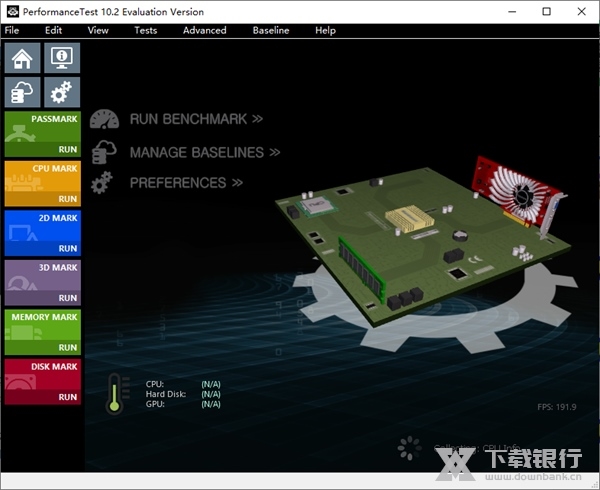Open the Tests menu
The height and width of the screenshot is (490, 600).
pyautogui.click(x=145, y=30)
